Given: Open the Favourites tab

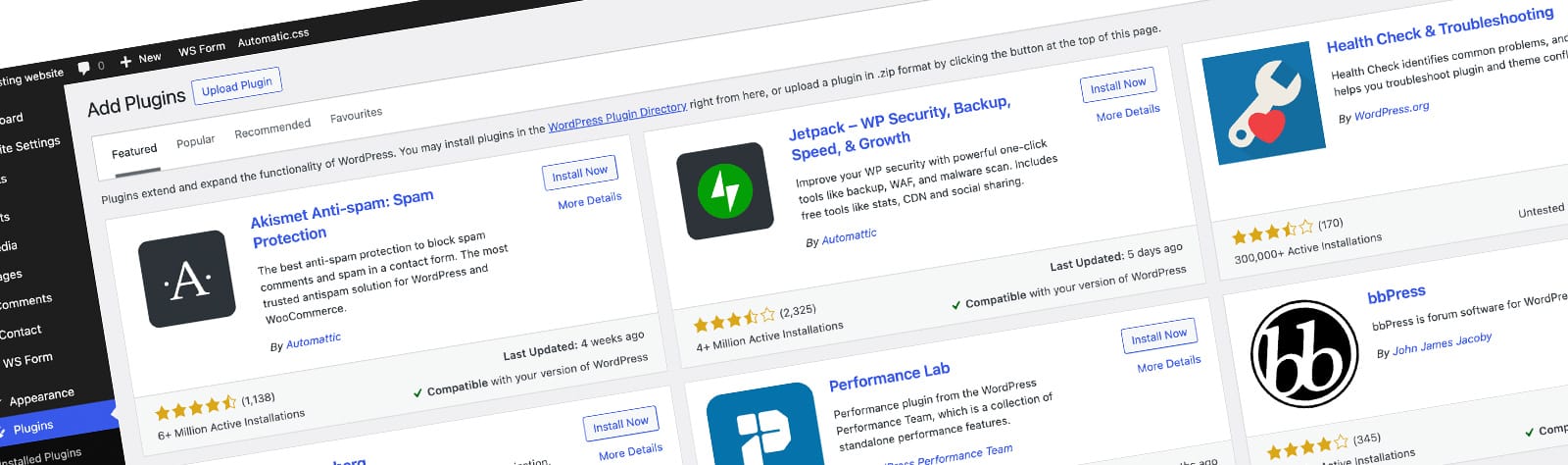Looking at the screenshot, I should click(x=356, y=115).
